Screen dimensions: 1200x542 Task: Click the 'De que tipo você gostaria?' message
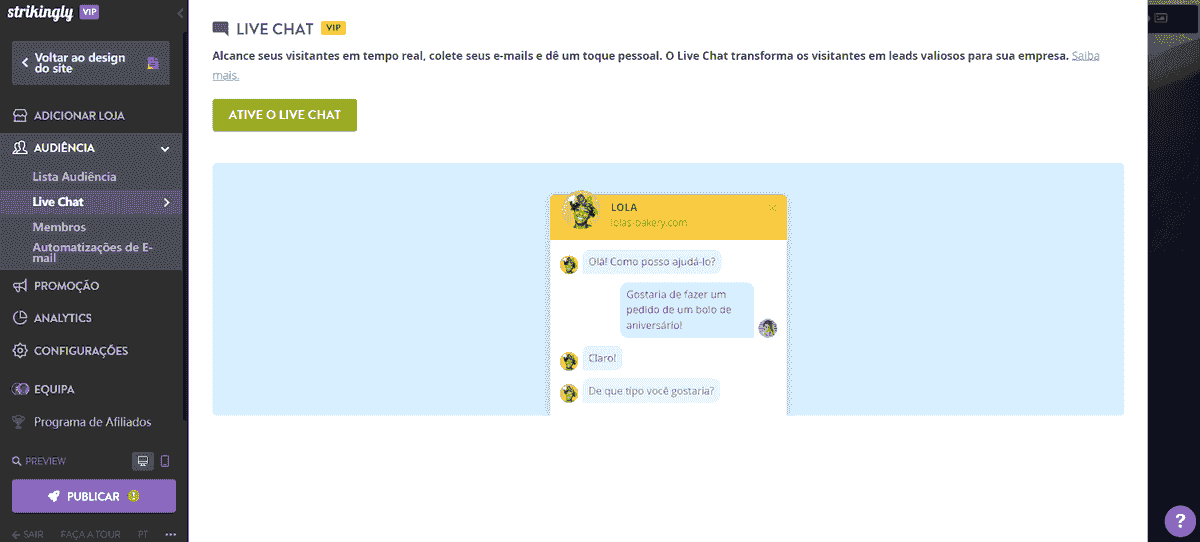[651, 391]
